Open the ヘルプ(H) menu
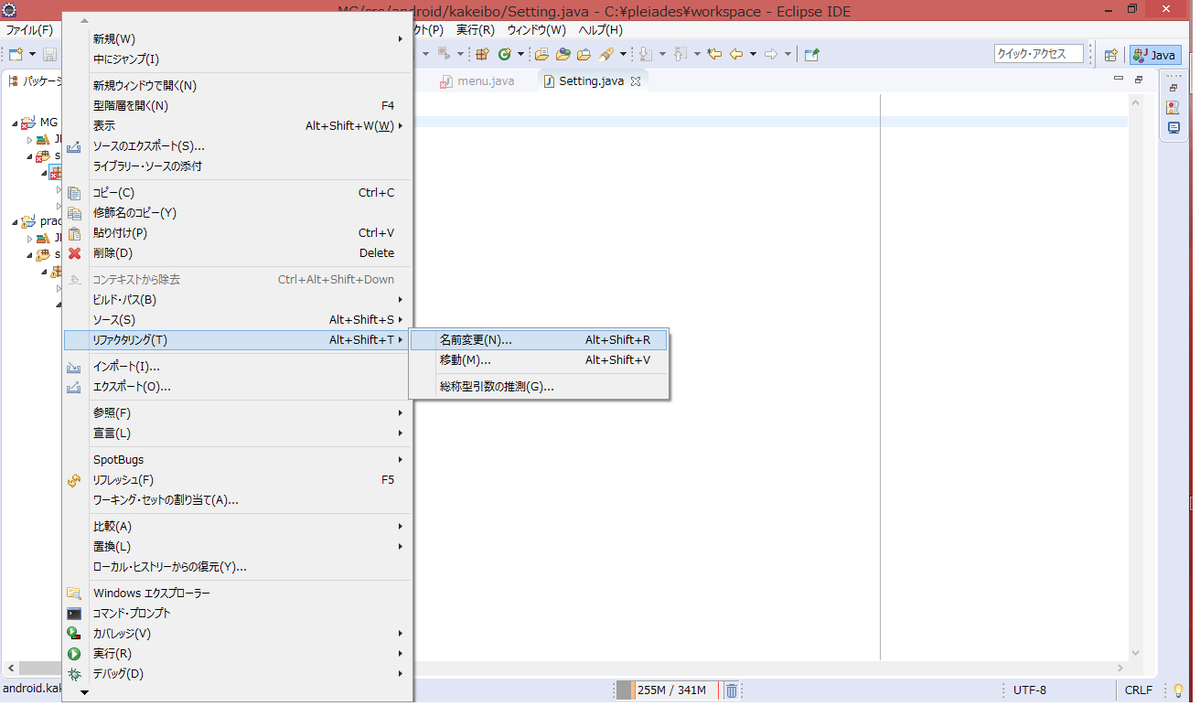 coord(600,30)
